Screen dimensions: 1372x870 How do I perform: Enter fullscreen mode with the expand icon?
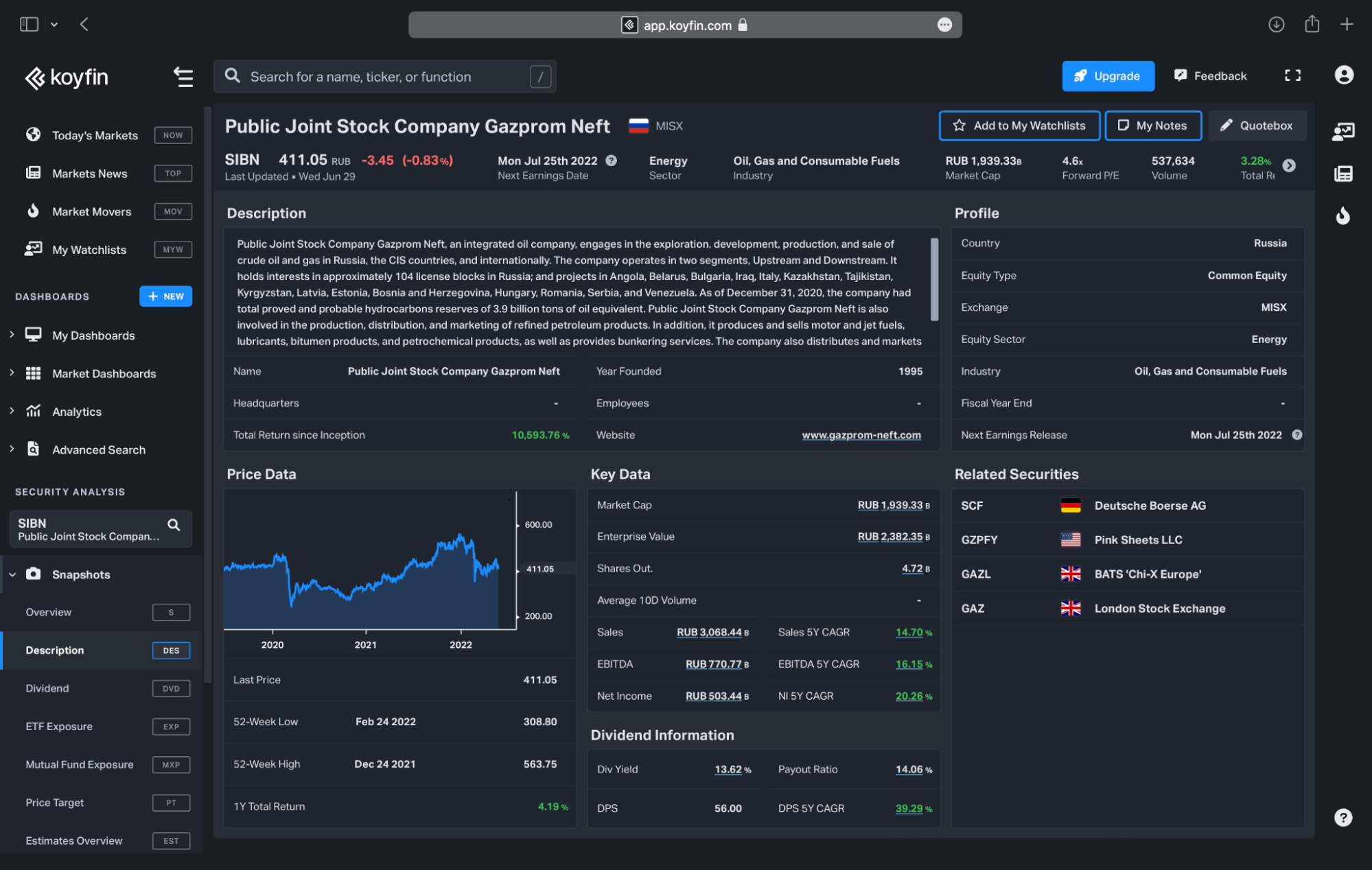pos(1292,75)
